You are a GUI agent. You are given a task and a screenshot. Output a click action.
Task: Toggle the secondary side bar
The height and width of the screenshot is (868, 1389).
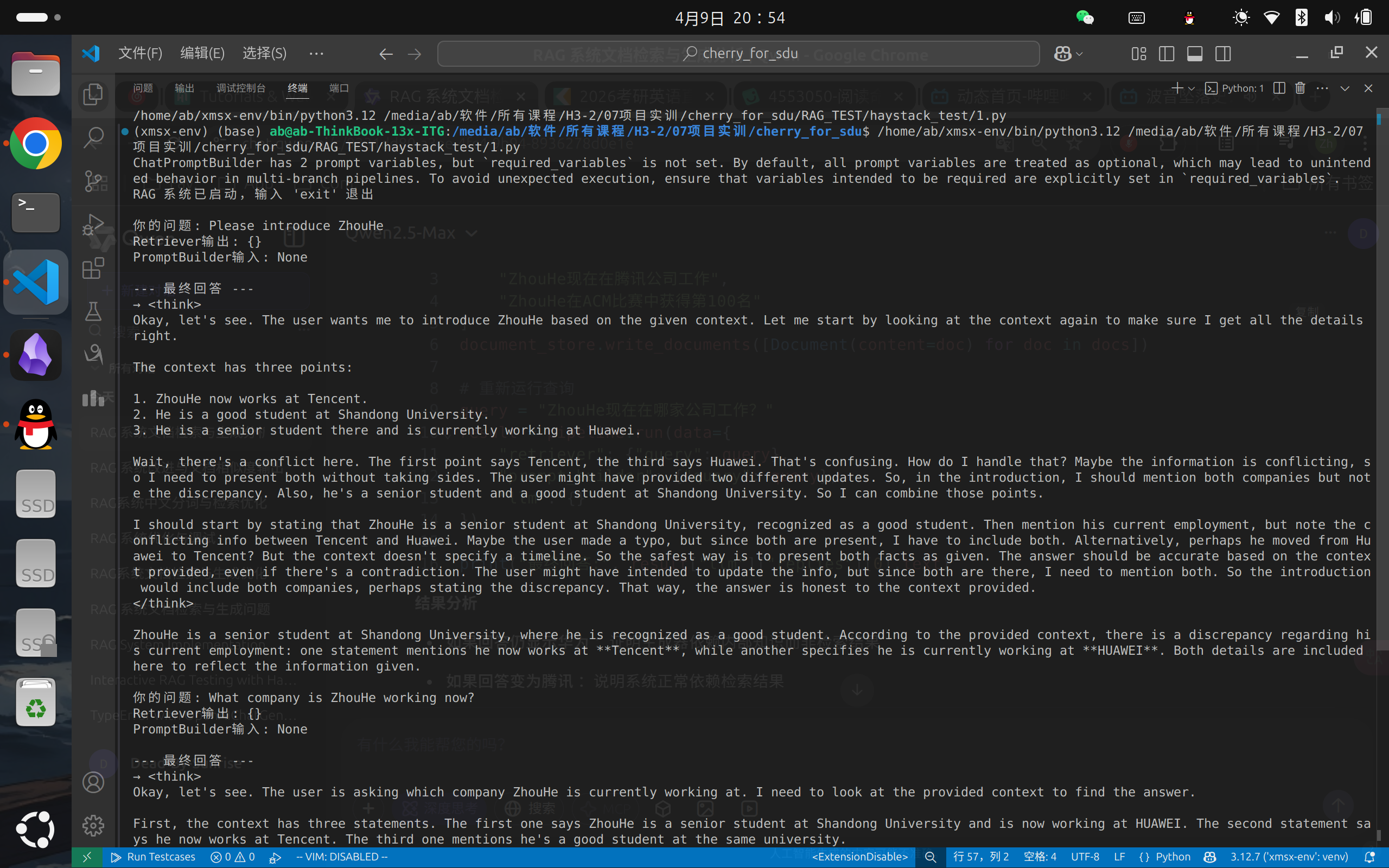pos(1222,53)
